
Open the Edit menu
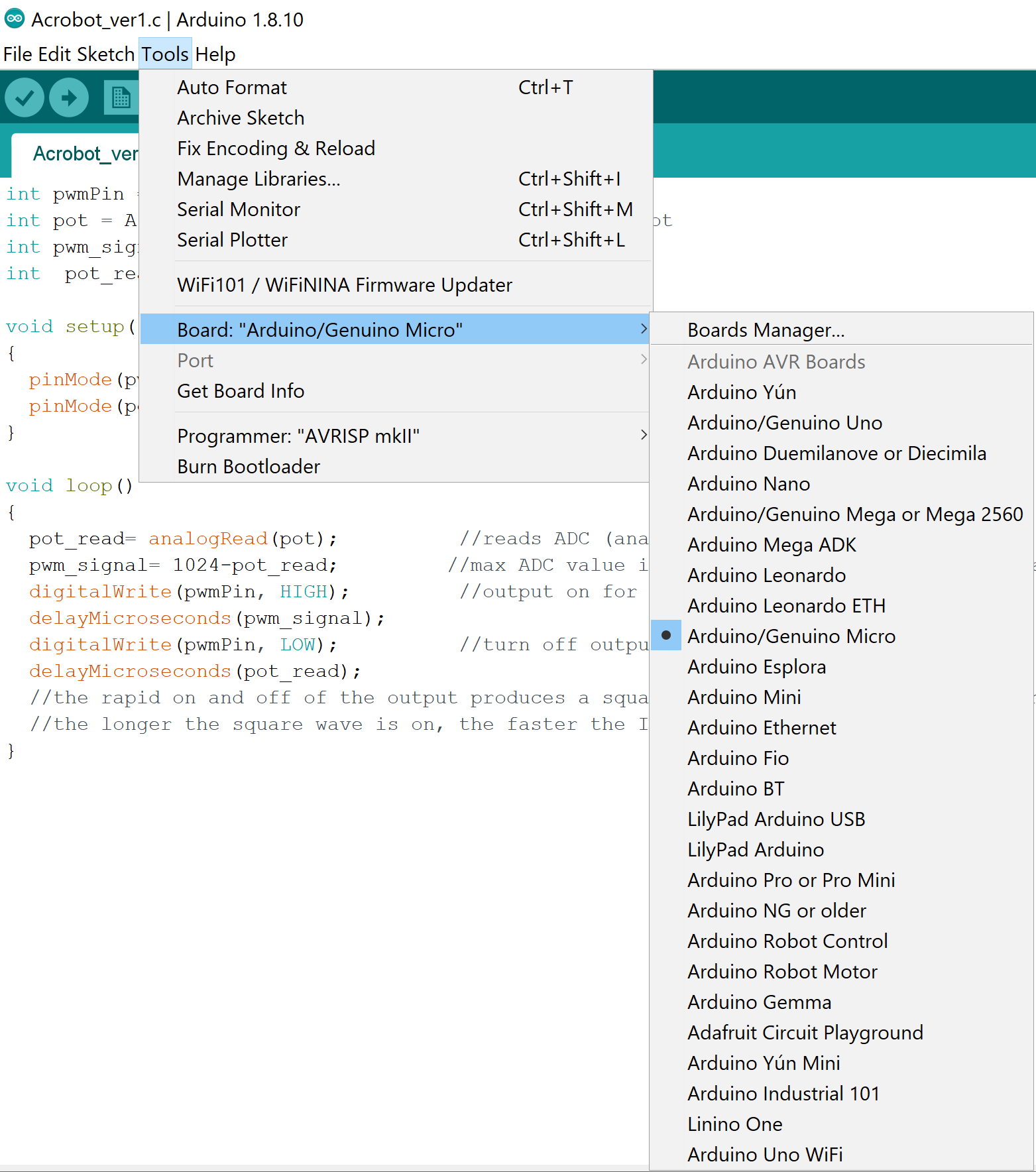click(x=54, y=54)
